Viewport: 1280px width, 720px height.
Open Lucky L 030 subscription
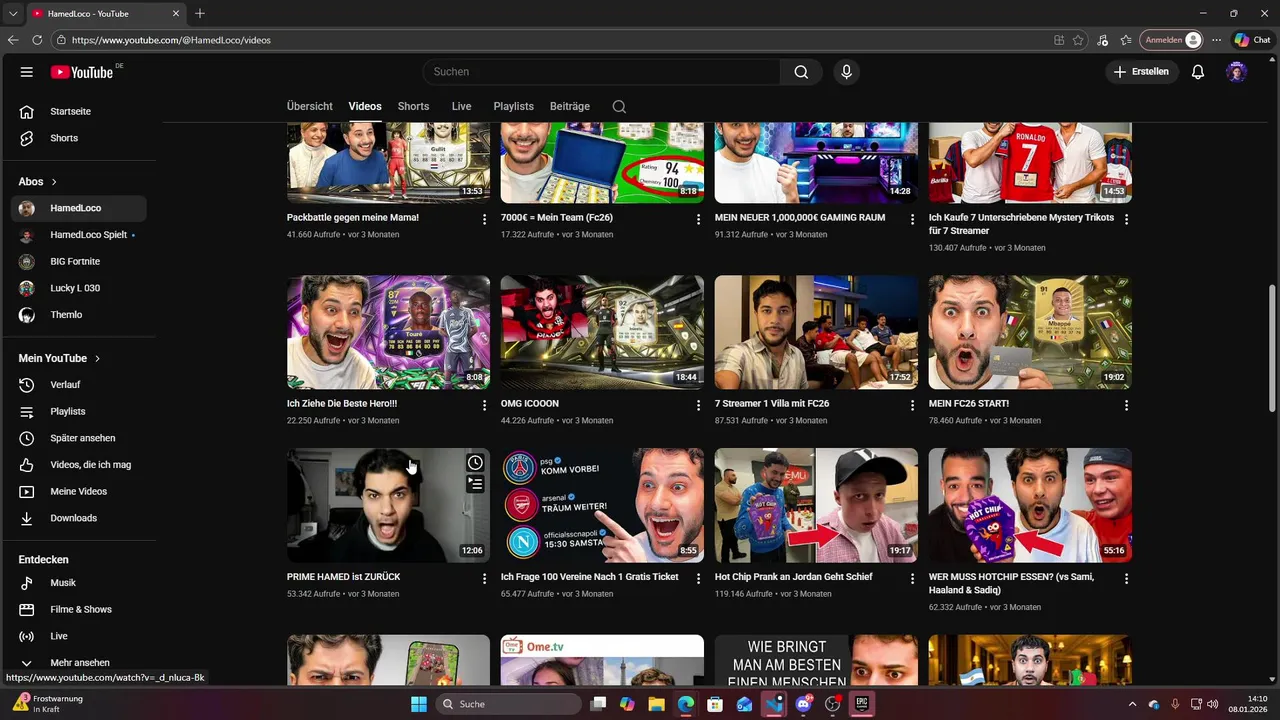(78, 288)
